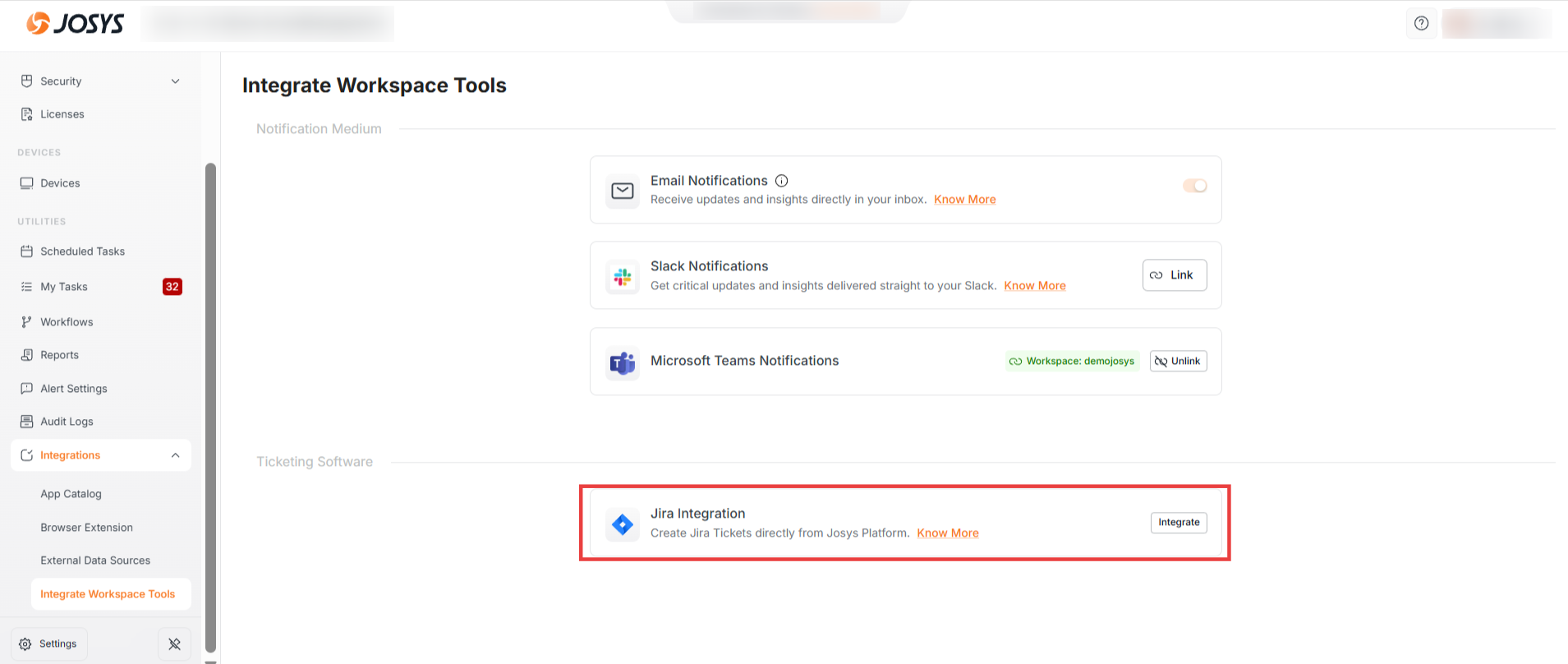Screen dimensions: 1568x664
Task: Toggle Email Notifications switch
Action: coord(1194,186)
